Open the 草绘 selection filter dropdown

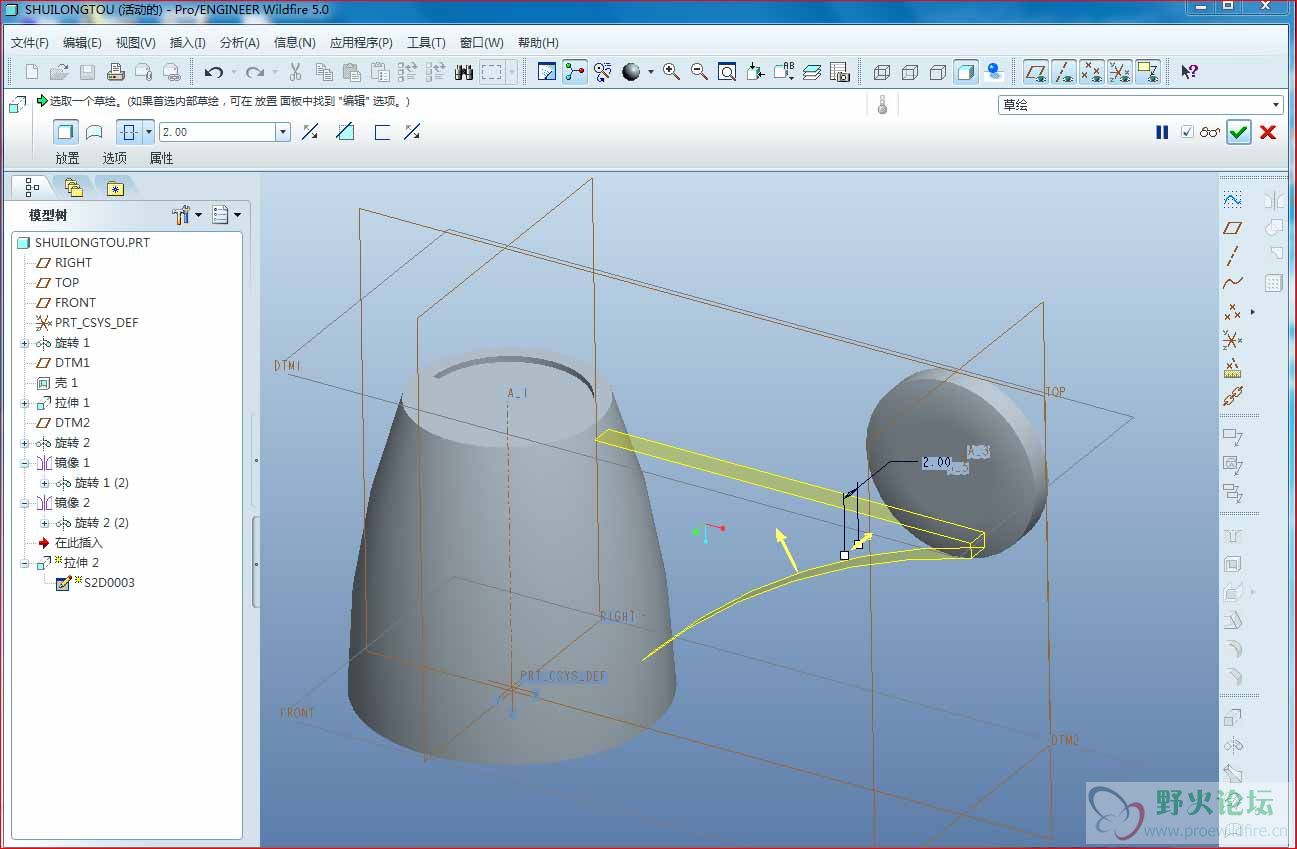(1276, 105)
